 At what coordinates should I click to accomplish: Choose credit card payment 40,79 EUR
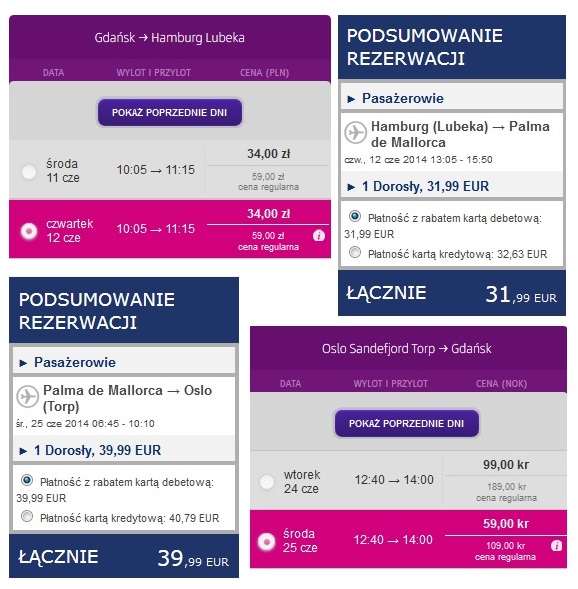[x=27, y=516]
